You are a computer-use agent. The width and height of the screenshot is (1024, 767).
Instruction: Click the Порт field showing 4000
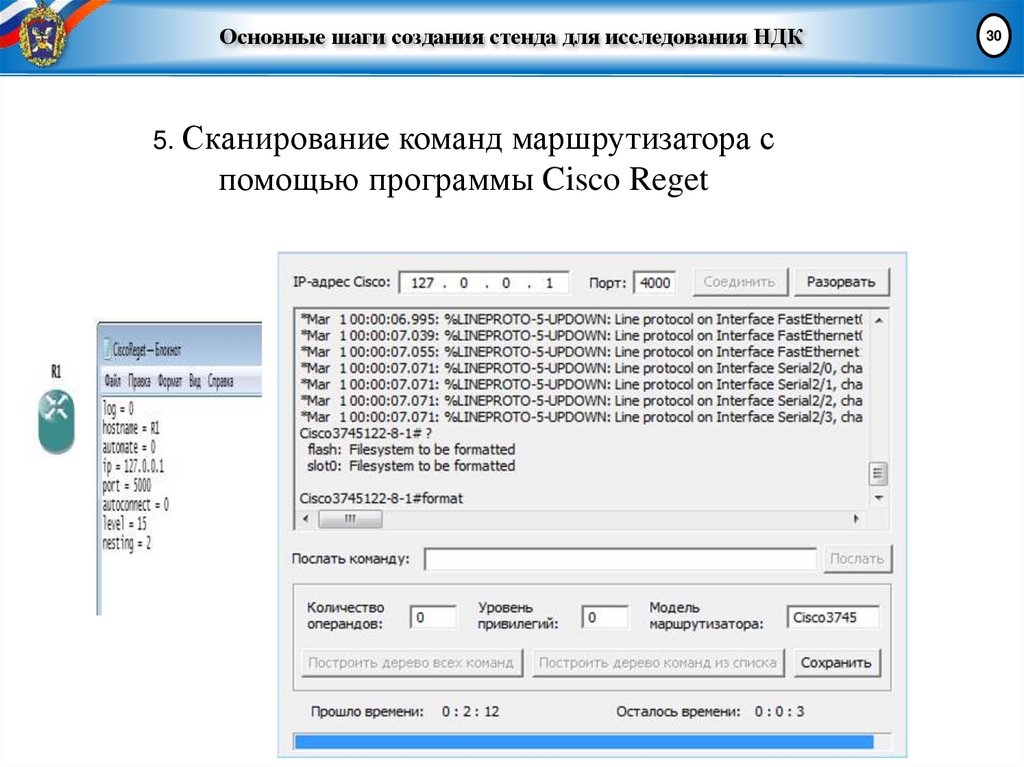pyautogui.click(x=656, y=282)
